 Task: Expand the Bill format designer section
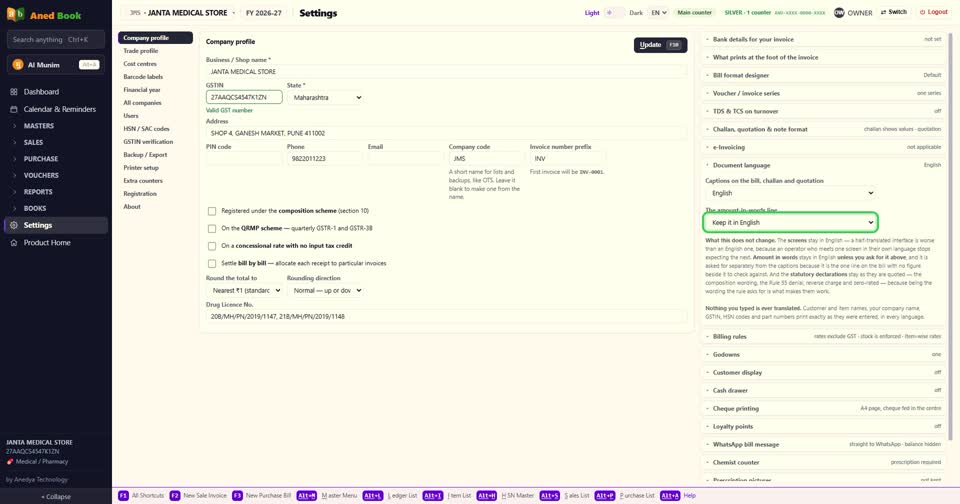tap(823, 75)
